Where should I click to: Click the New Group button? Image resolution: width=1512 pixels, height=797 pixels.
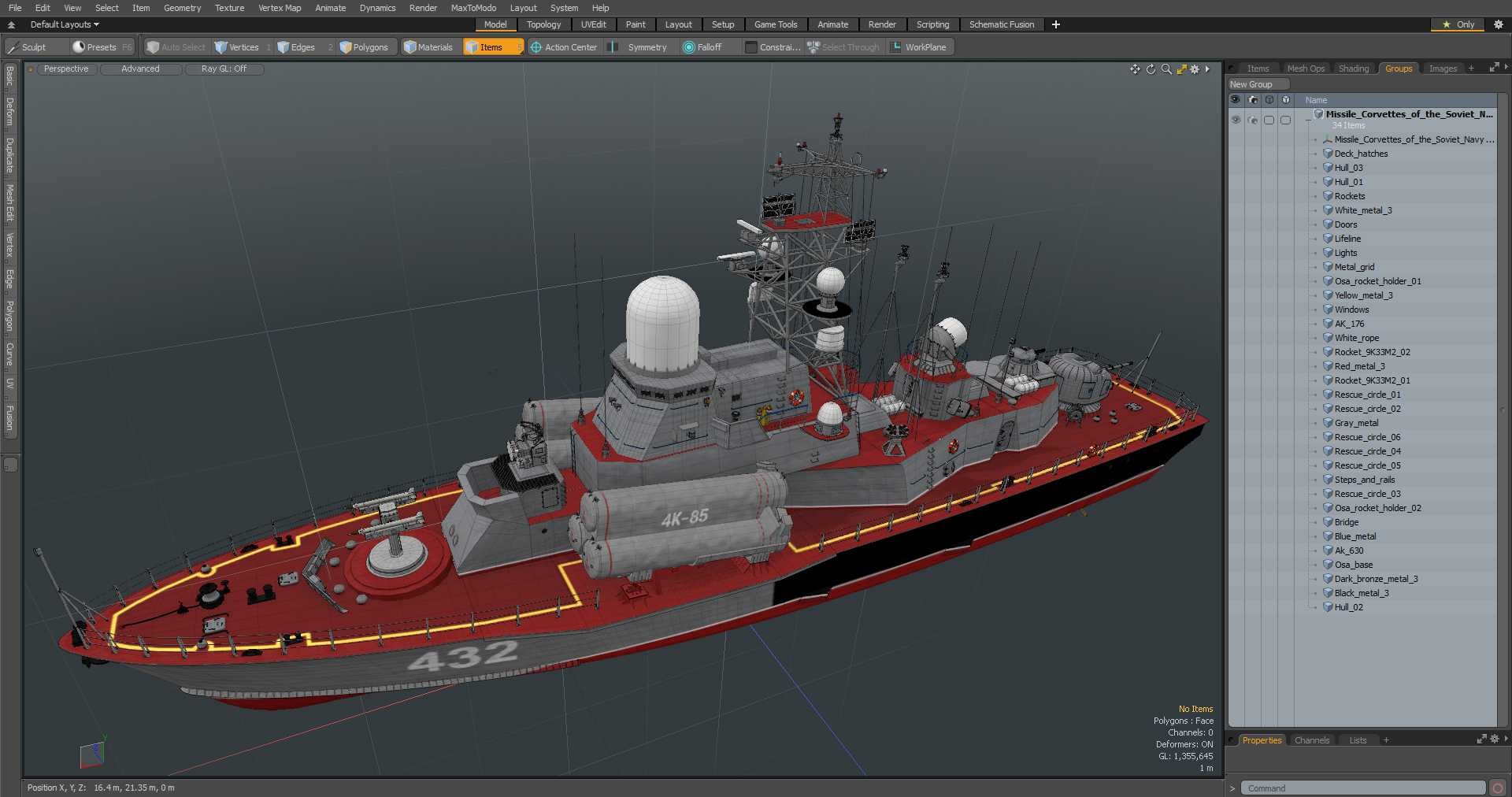click(x=1258, y=84)
